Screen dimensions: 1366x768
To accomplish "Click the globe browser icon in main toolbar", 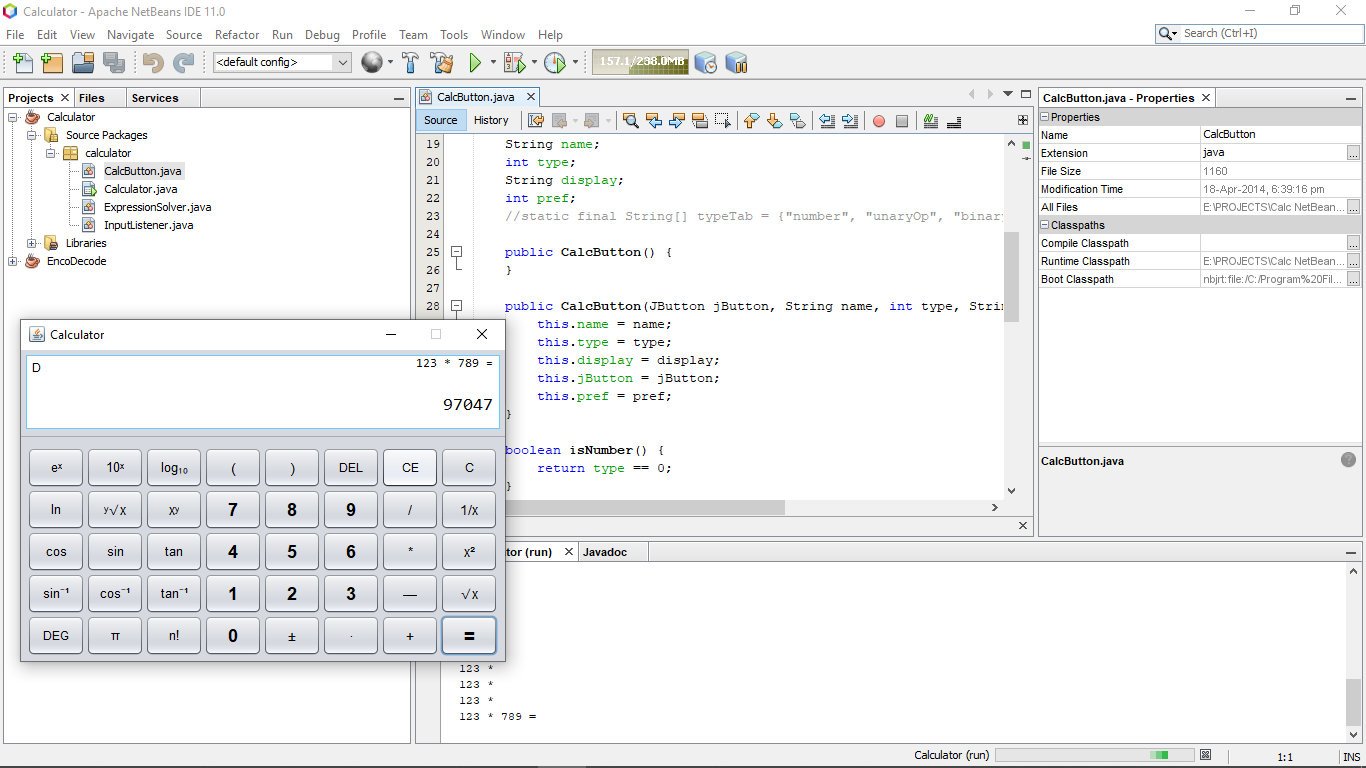I will (371, 63).
